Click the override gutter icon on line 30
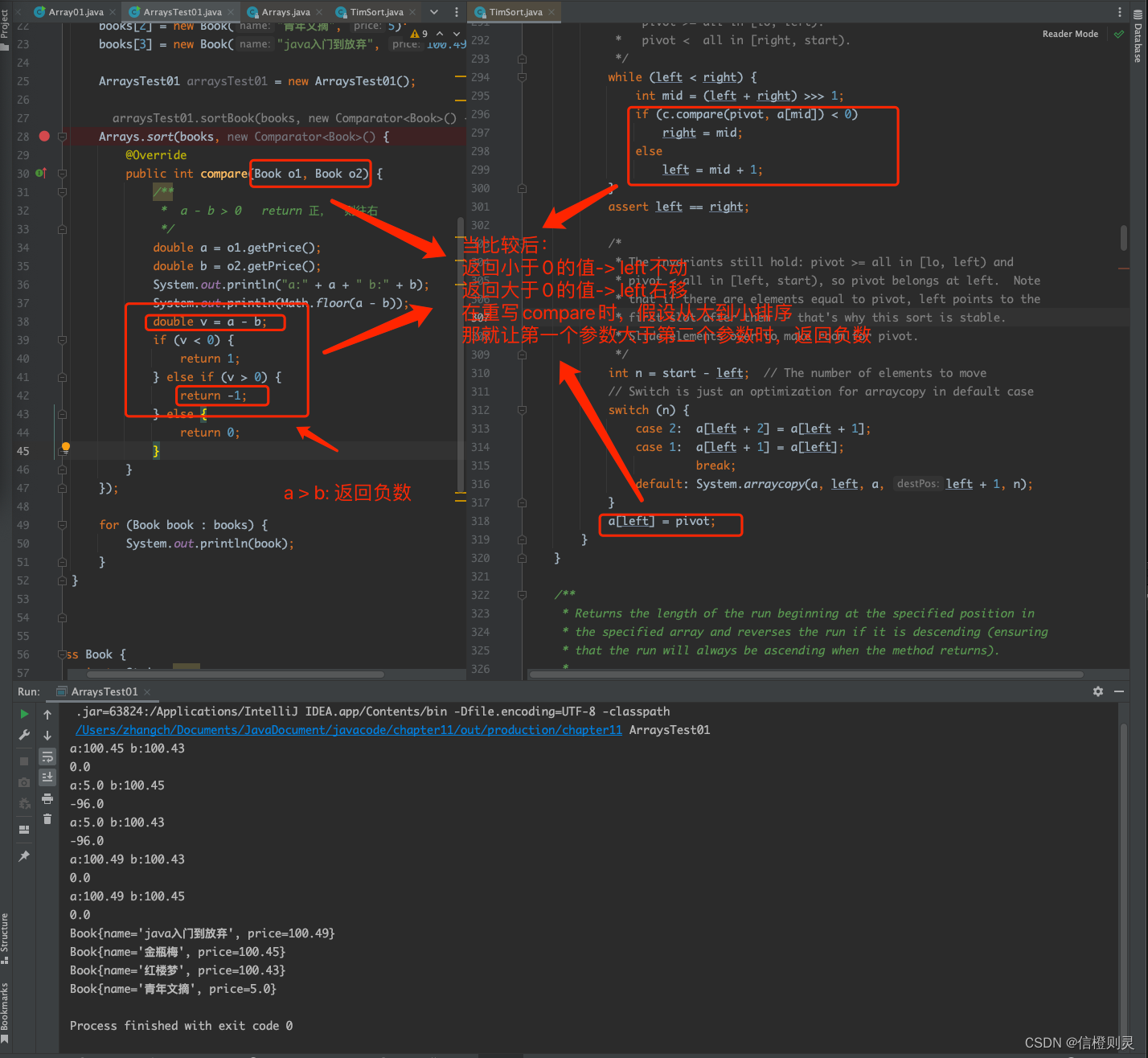1148x1058 pixels. pos(41,173)
